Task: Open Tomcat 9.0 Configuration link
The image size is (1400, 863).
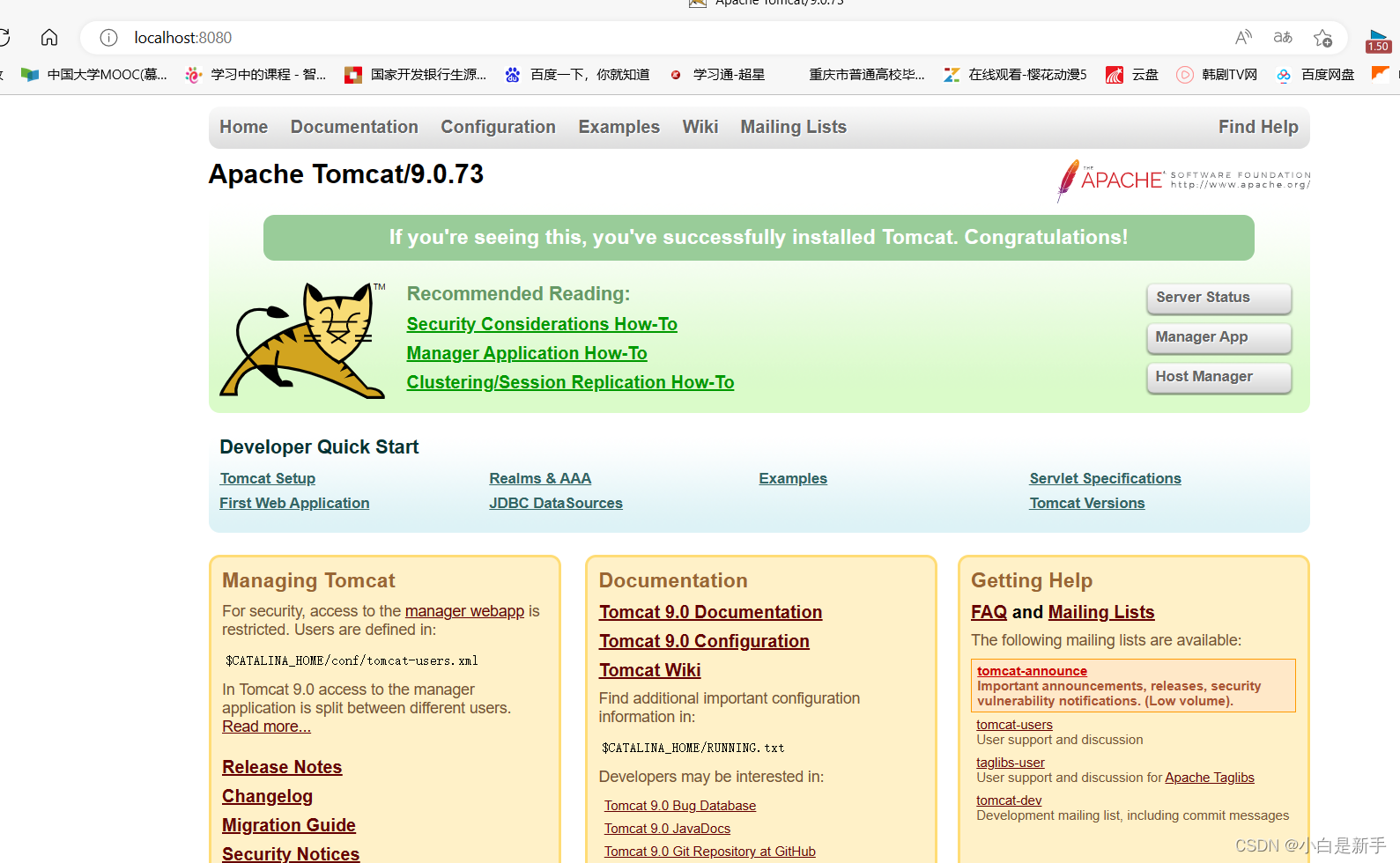Action: (x=704, y=641)
